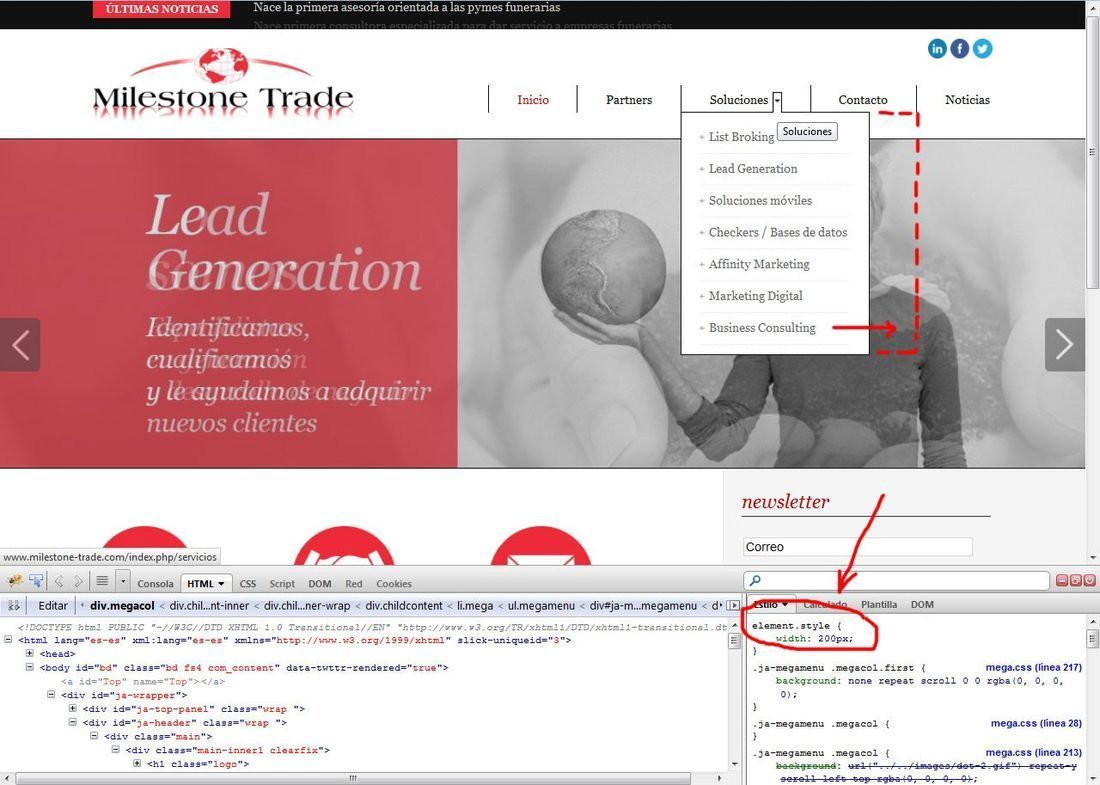Collapse the body#bd node
This screenshot has height=785, width=1100.
(29, 667)
